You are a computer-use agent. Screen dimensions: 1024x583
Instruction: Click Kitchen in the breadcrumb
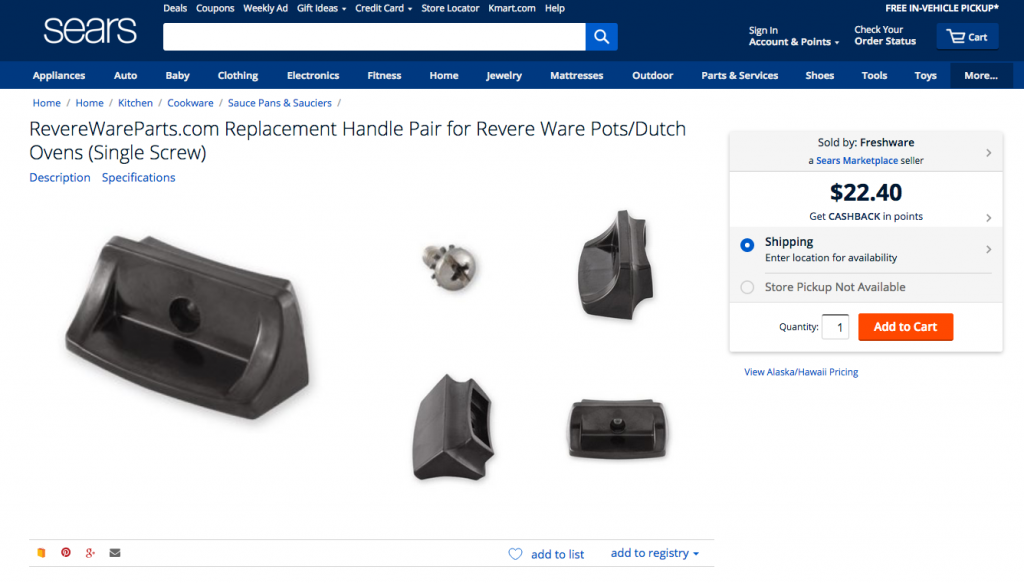pos(135,103)
